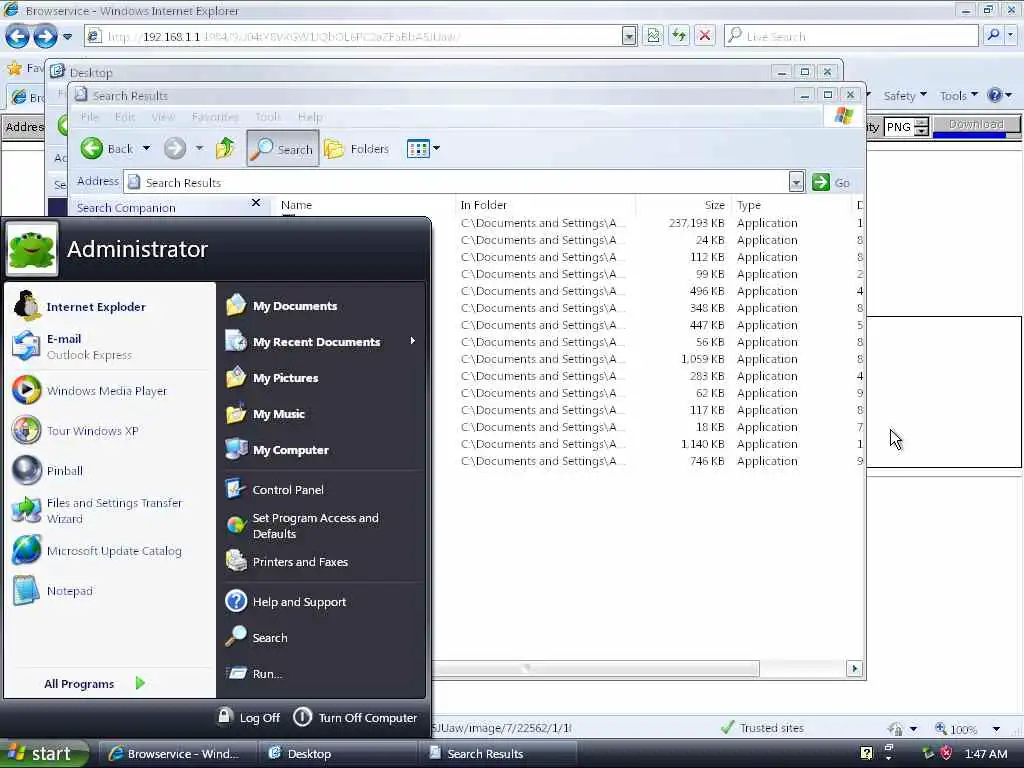Click IE browser forward arrow
Image resolution: width=1024 pixels, height=768 pixels.
(45, 36)
